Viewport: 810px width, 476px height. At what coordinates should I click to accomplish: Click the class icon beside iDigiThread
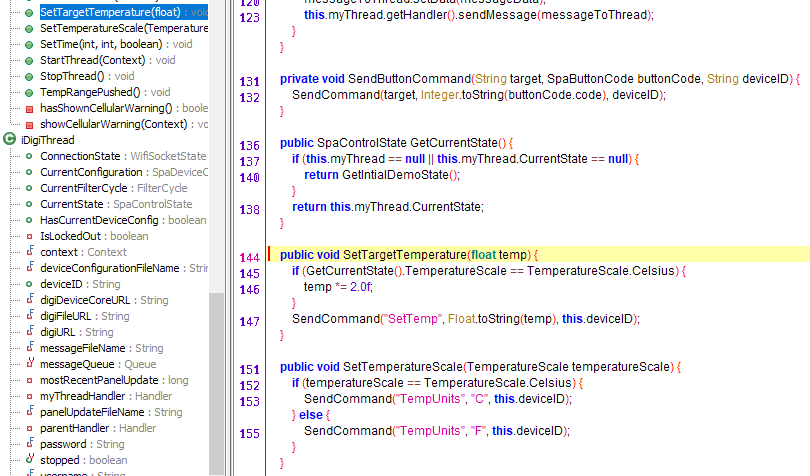[x=9, y=140]
